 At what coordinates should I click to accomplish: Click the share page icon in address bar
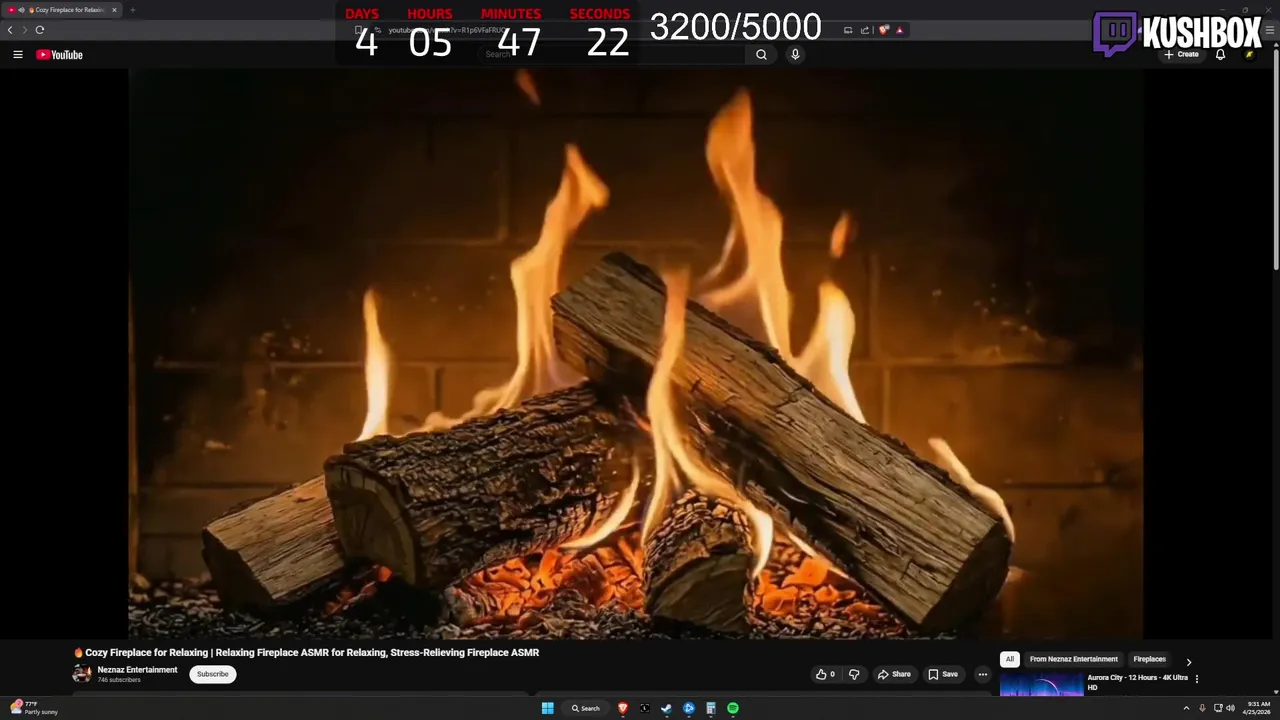coord(865,30)
